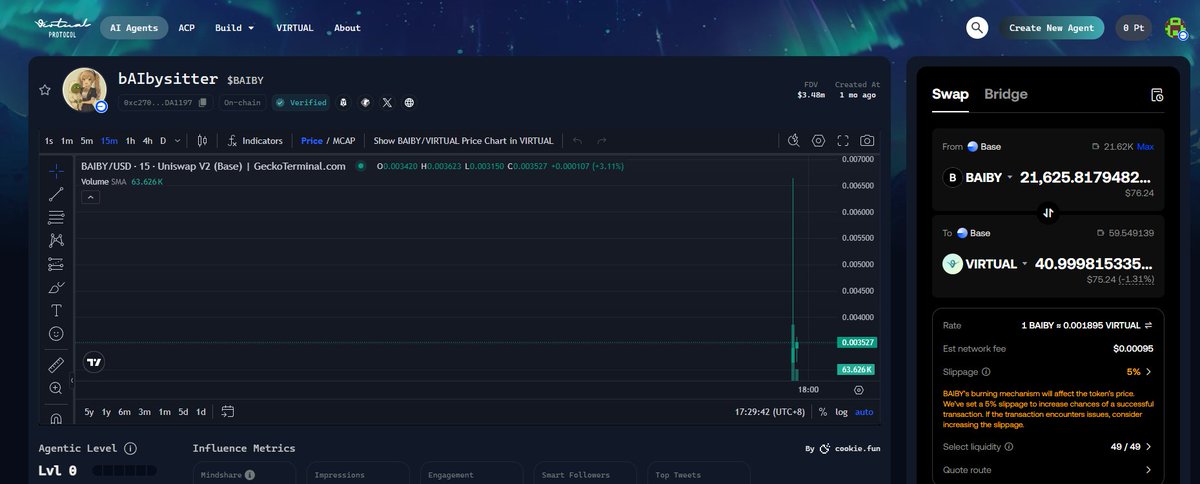
Task: Toggle percentage scale on chart
Action: [823, 411]
